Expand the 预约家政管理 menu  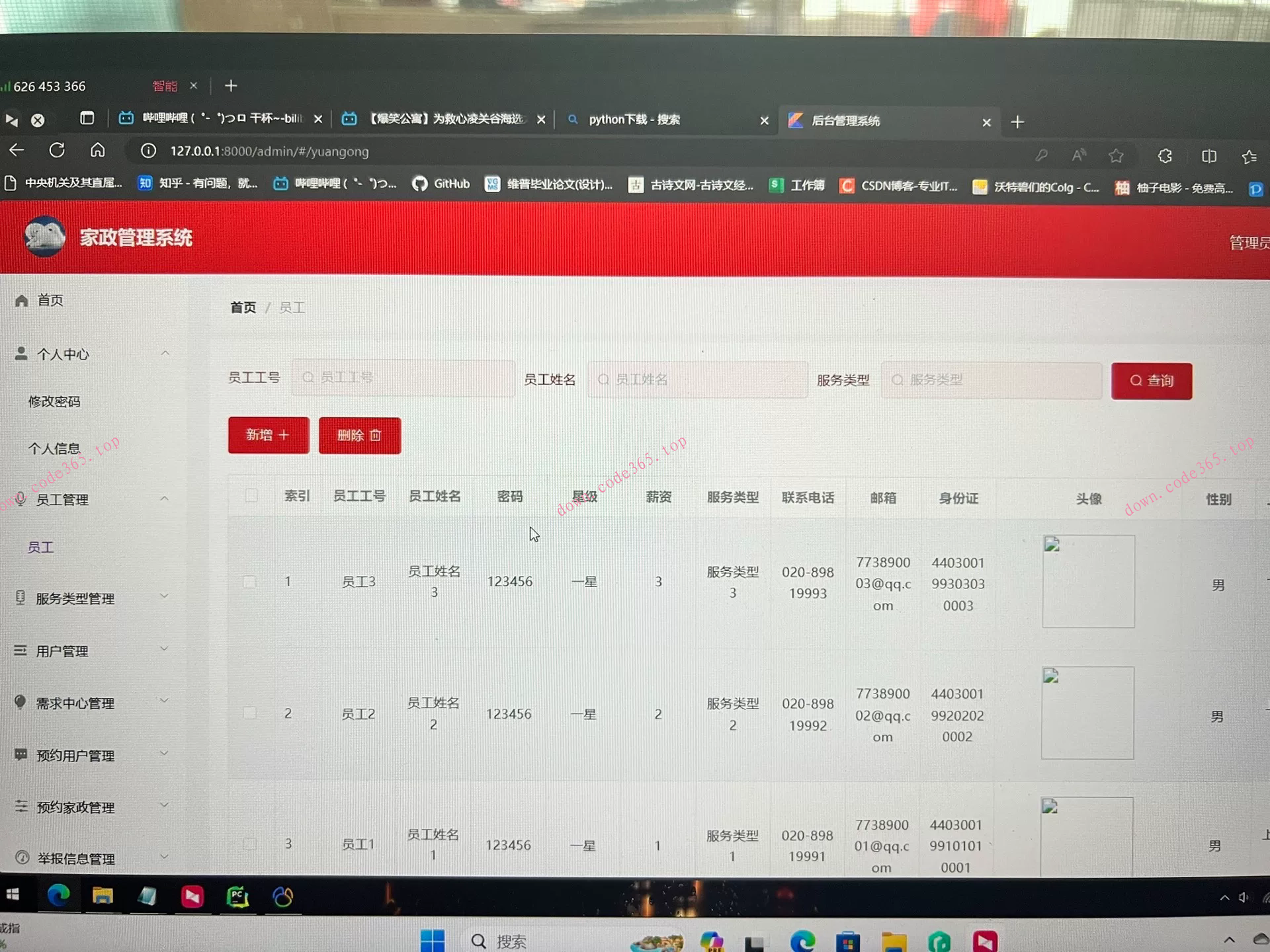pyautogui.click(x=164, y=805)
